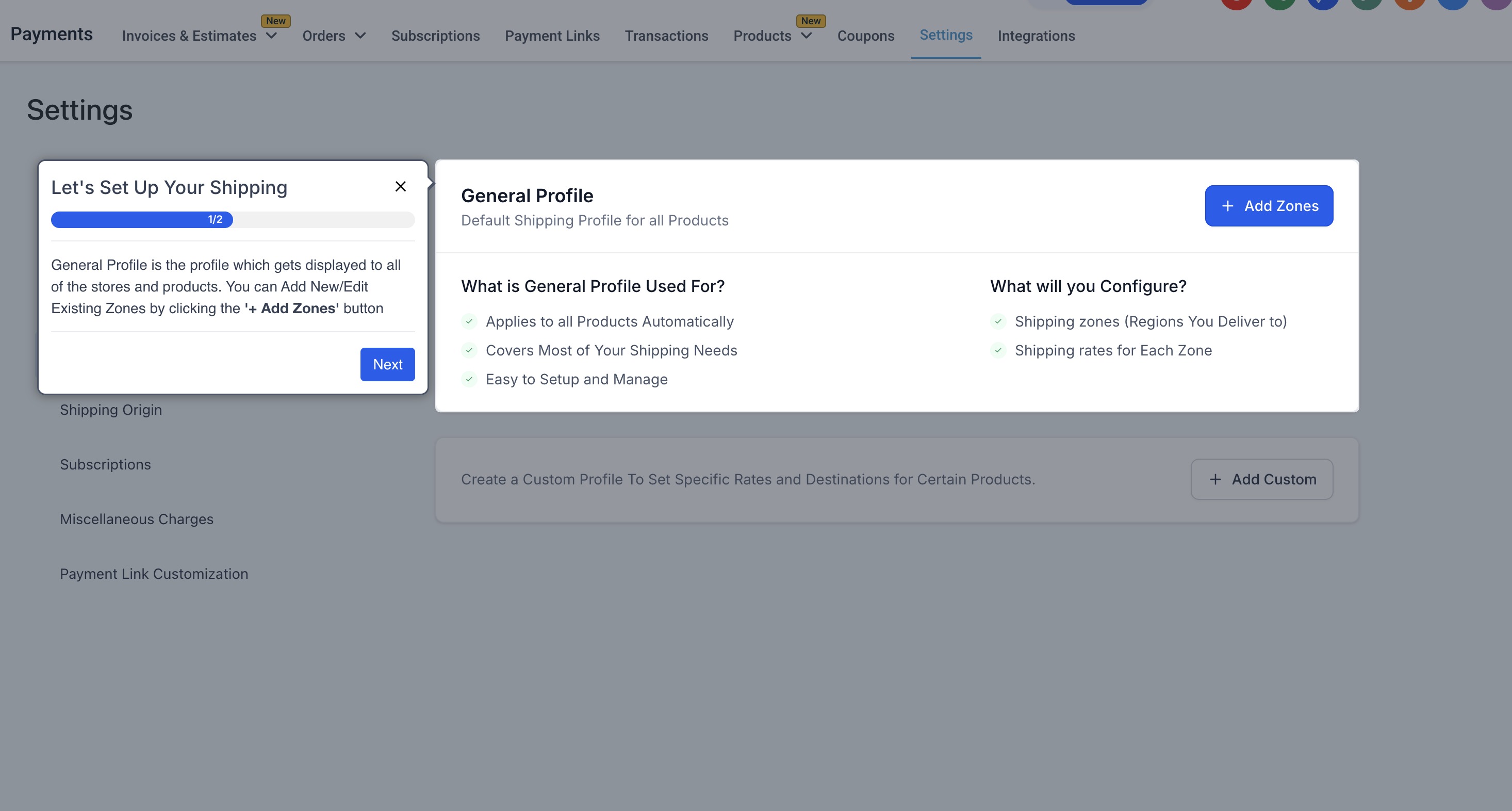The width and height of the screenshot is (1512, 811).
Task: Open Miscellaneous Charges in sidebar
Action: coord(137,519)
